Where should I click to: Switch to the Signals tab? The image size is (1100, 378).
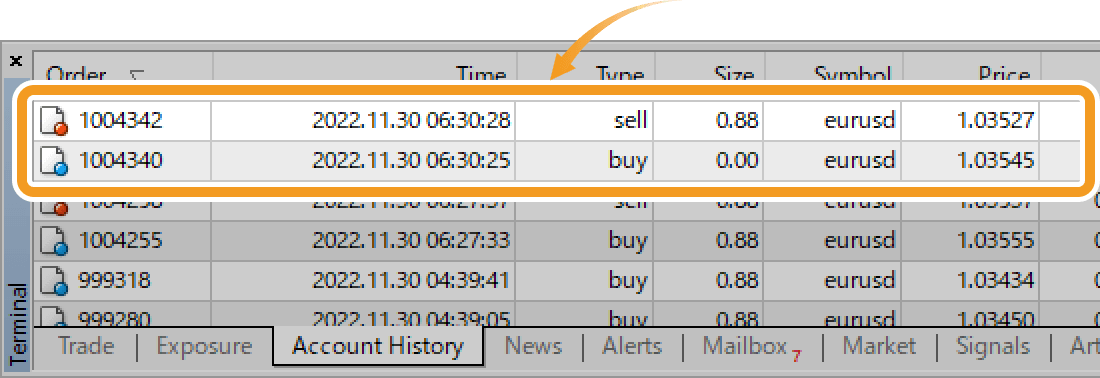pos(993,346)
